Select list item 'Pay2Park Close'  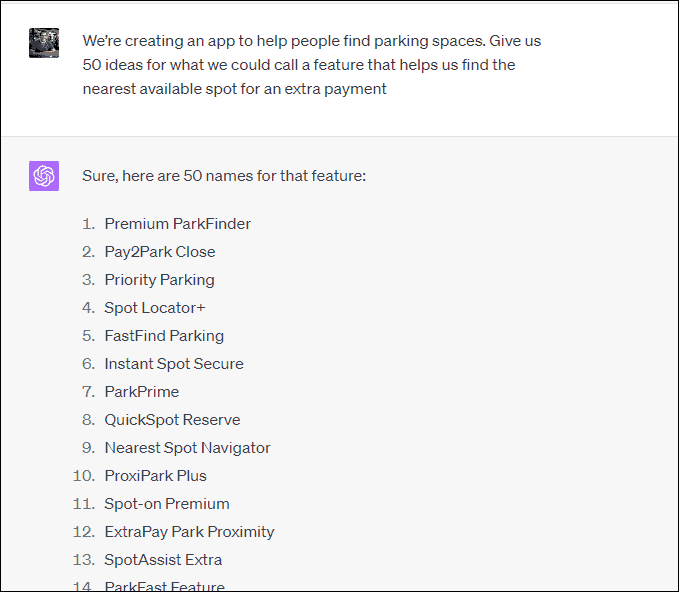160,252
